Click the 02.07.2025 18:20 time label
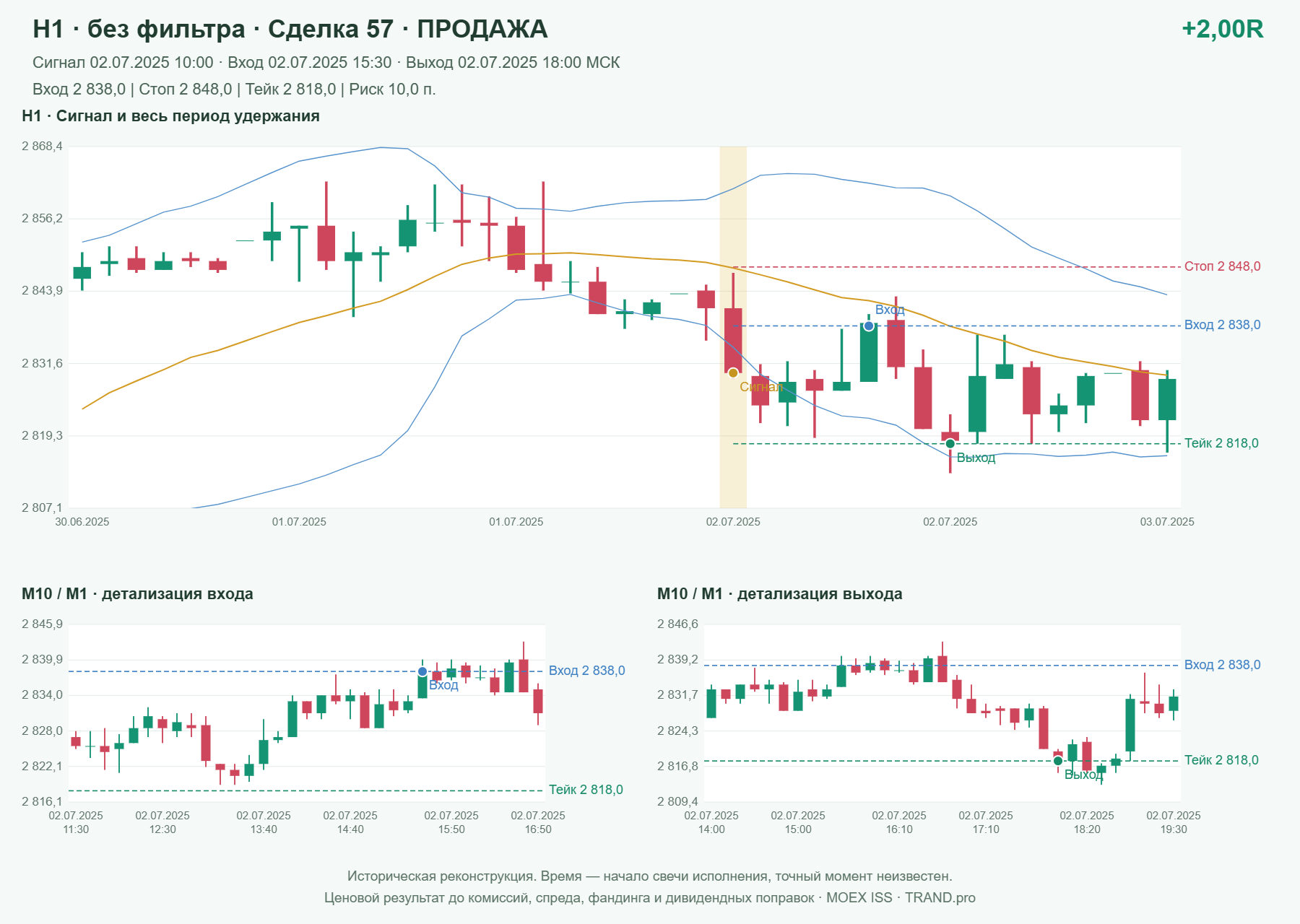 1087,822
